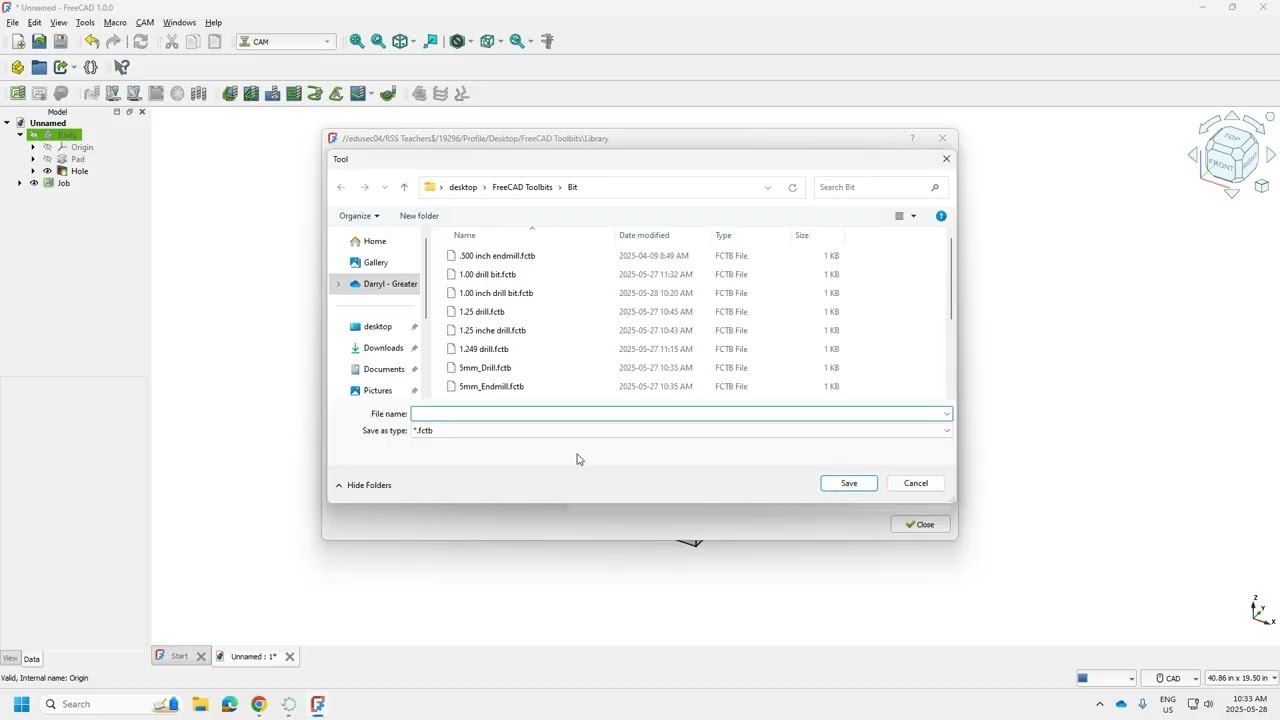
Task: Click the isometric view cube icon
Action: pos(400,41)
